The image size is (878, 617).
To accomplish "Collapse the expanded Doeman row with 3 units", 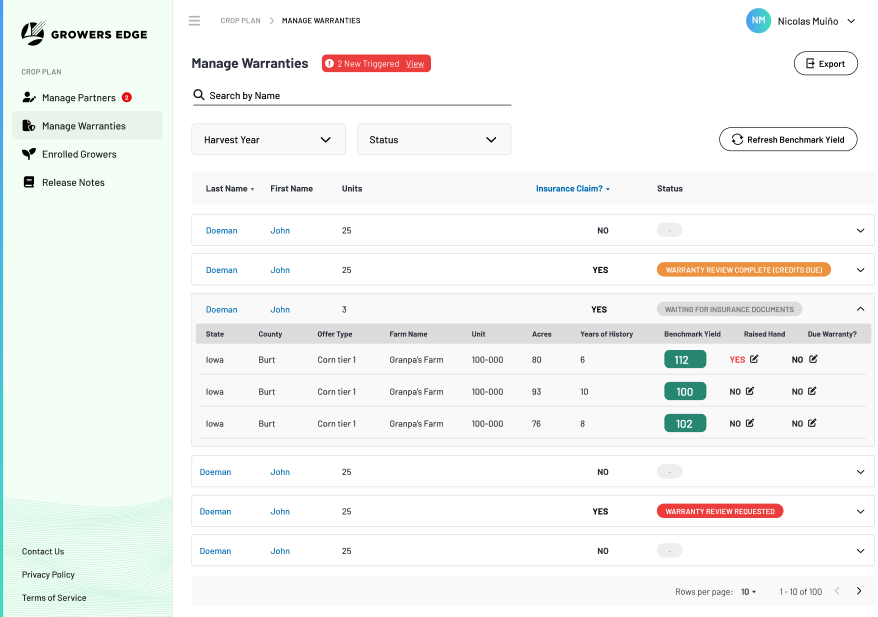I will pyautogui.click(x=861, y=309).
